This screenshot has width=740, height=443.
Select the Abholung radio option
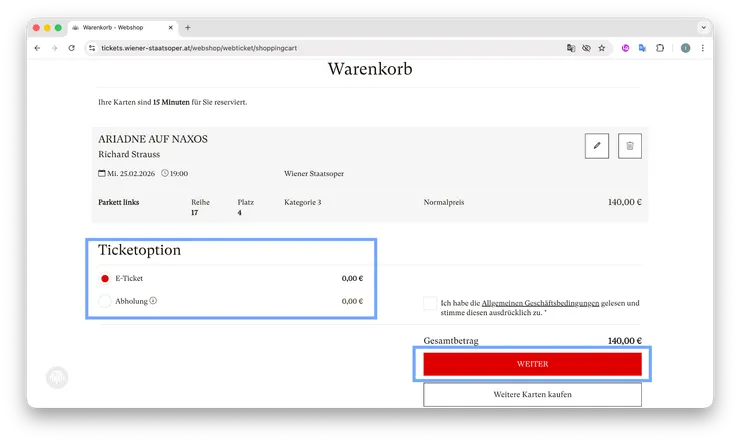click(x=105, y=301)
